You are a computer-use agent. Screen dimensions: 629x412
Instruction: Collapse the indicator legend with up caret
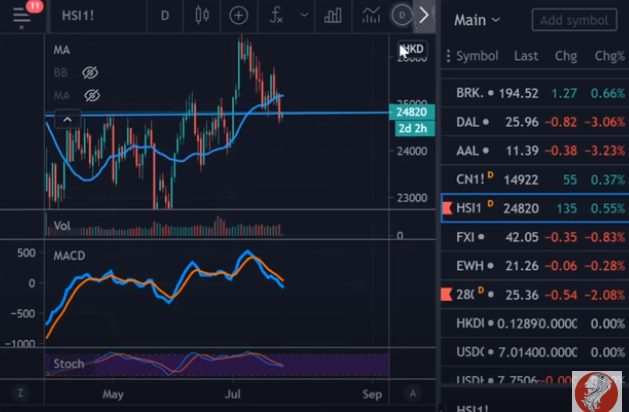coord(67,120)
